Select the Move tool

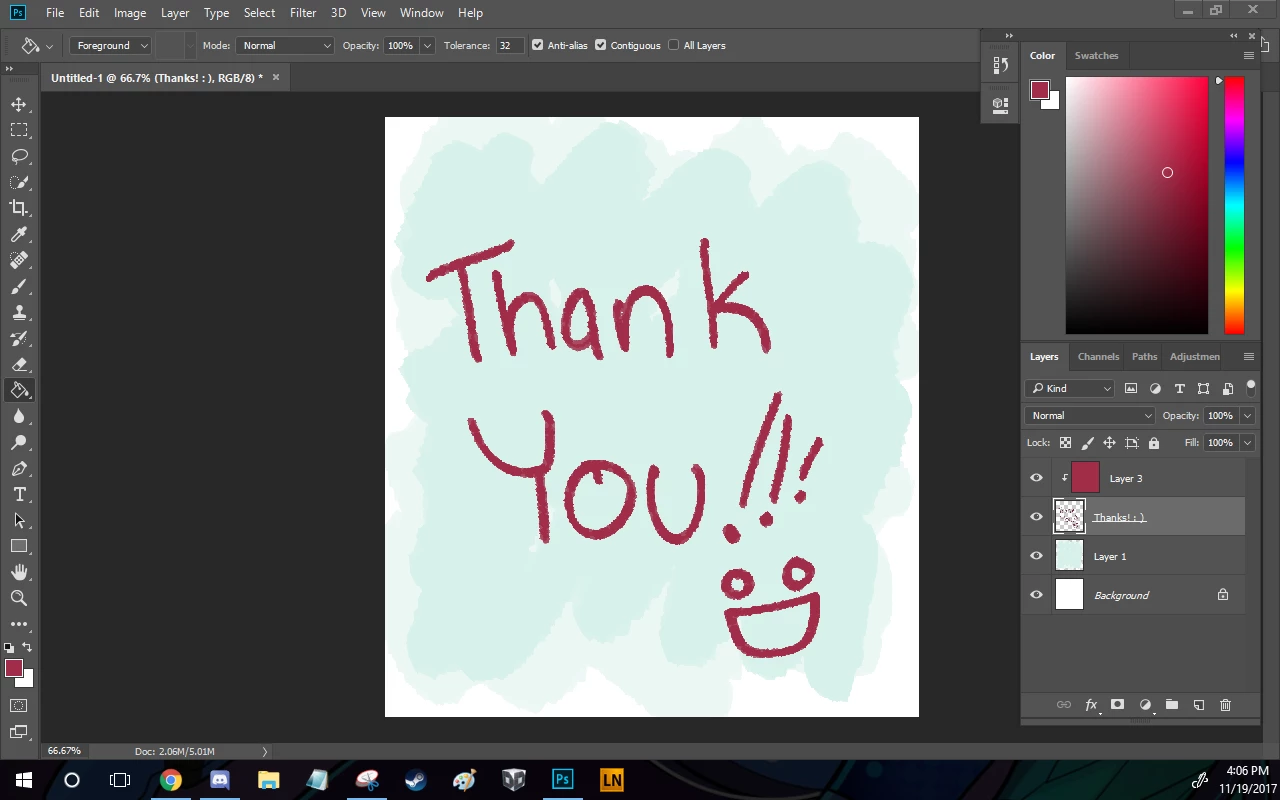click(x=19, y=104)
